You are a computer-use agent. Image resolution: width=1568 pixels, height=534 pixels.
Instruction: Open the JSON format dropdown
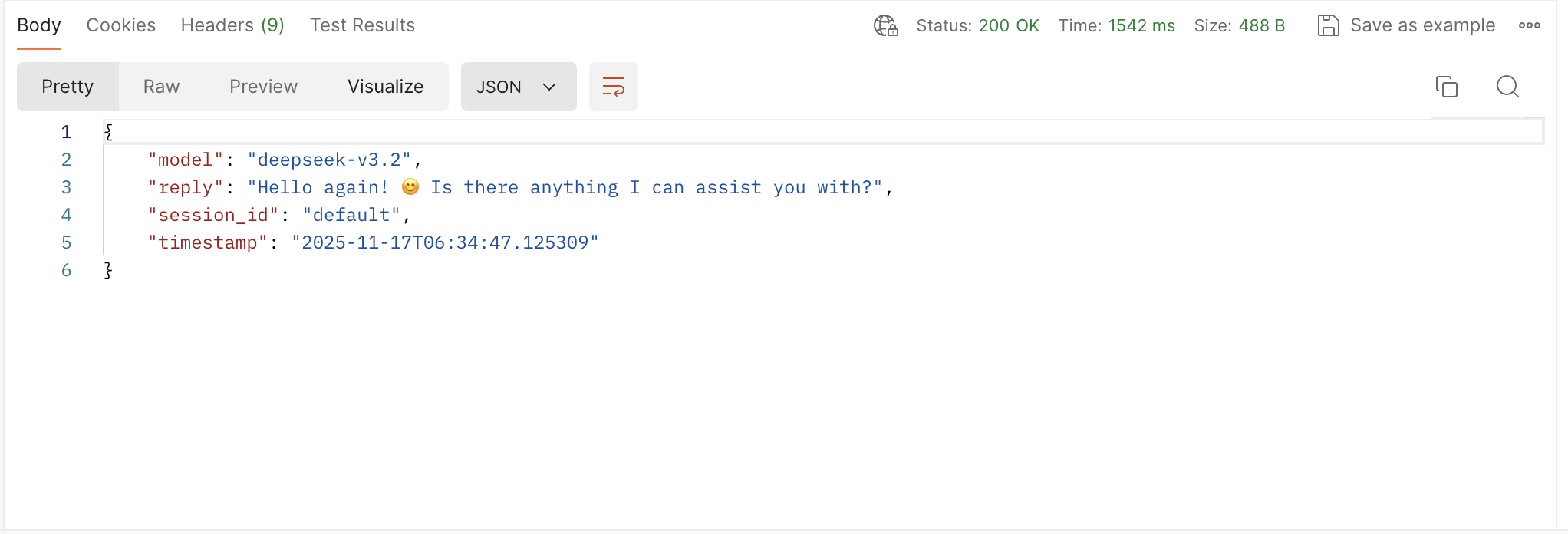[499, 87]
